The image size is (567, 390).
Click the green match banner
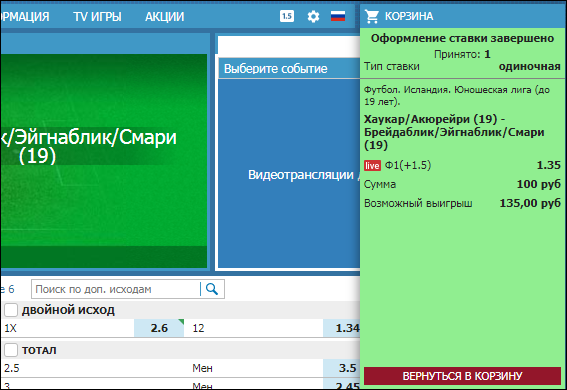click(x=104, y=161)
